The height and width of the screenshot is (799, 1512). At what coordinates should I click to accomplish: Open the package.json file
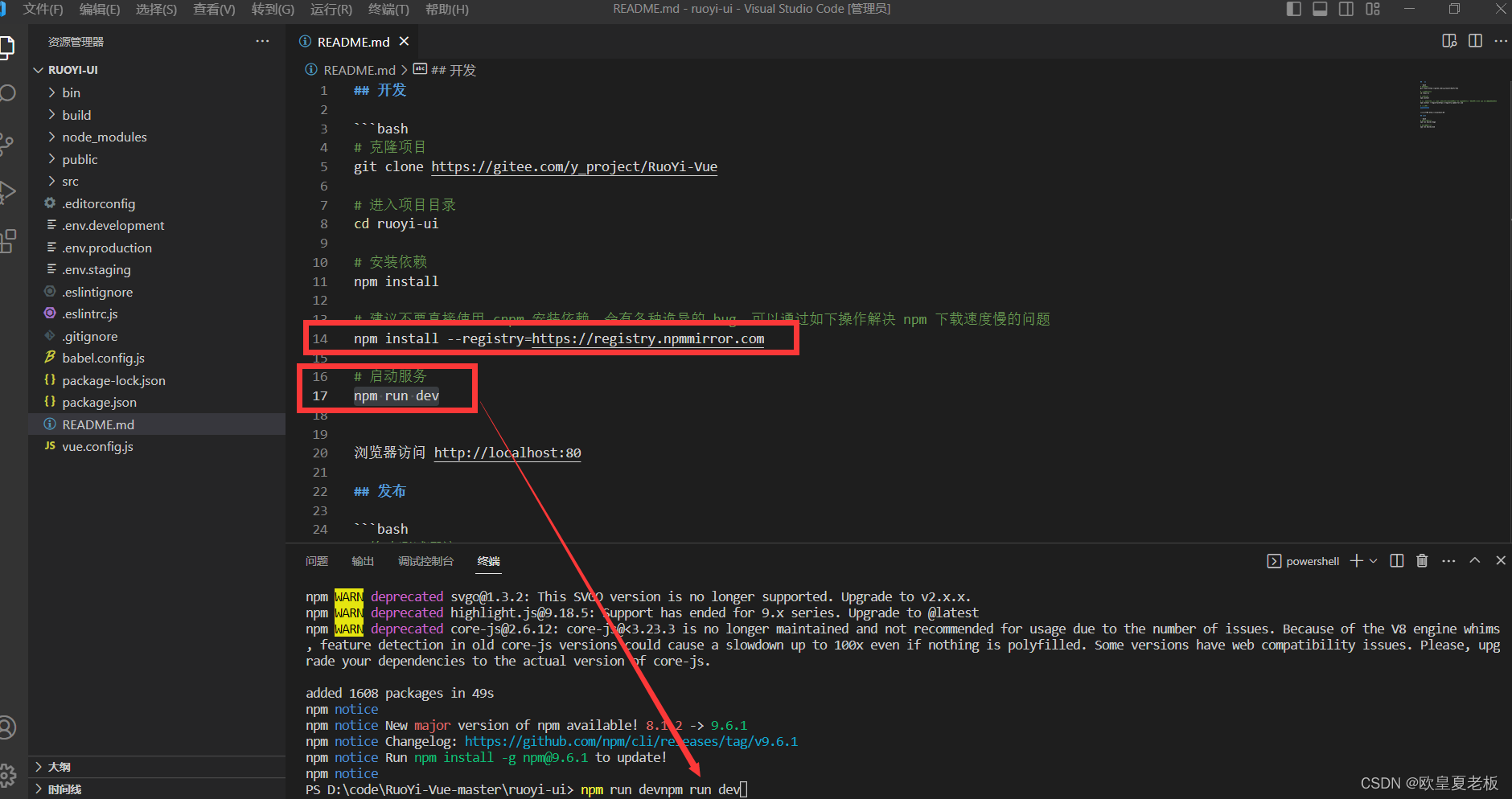[157, 402]
